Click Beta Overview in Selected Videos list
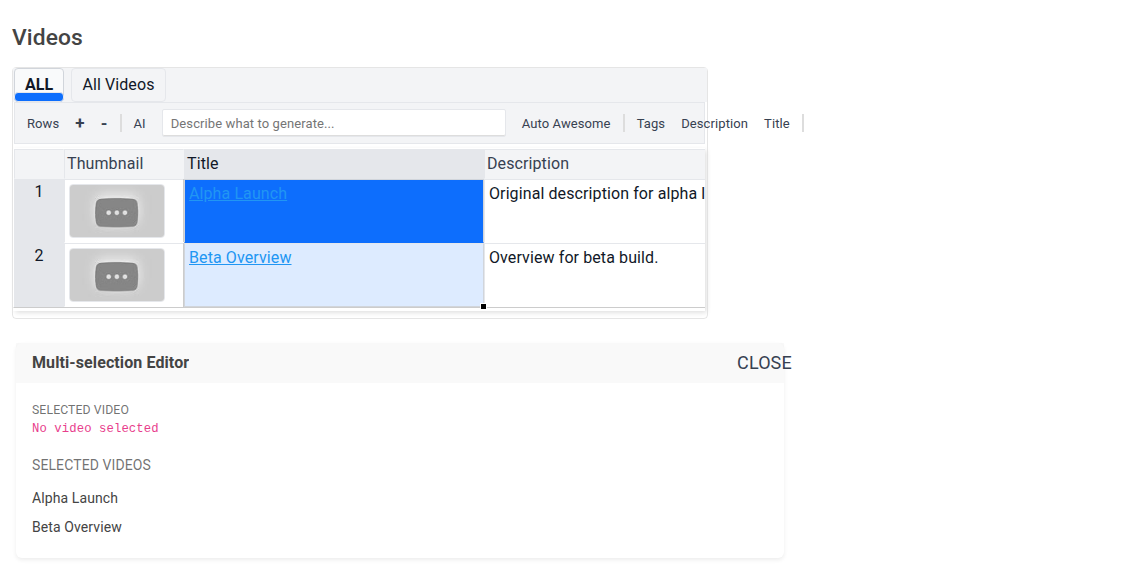Viewport: 1128px width, 585px height. point(77,527)
